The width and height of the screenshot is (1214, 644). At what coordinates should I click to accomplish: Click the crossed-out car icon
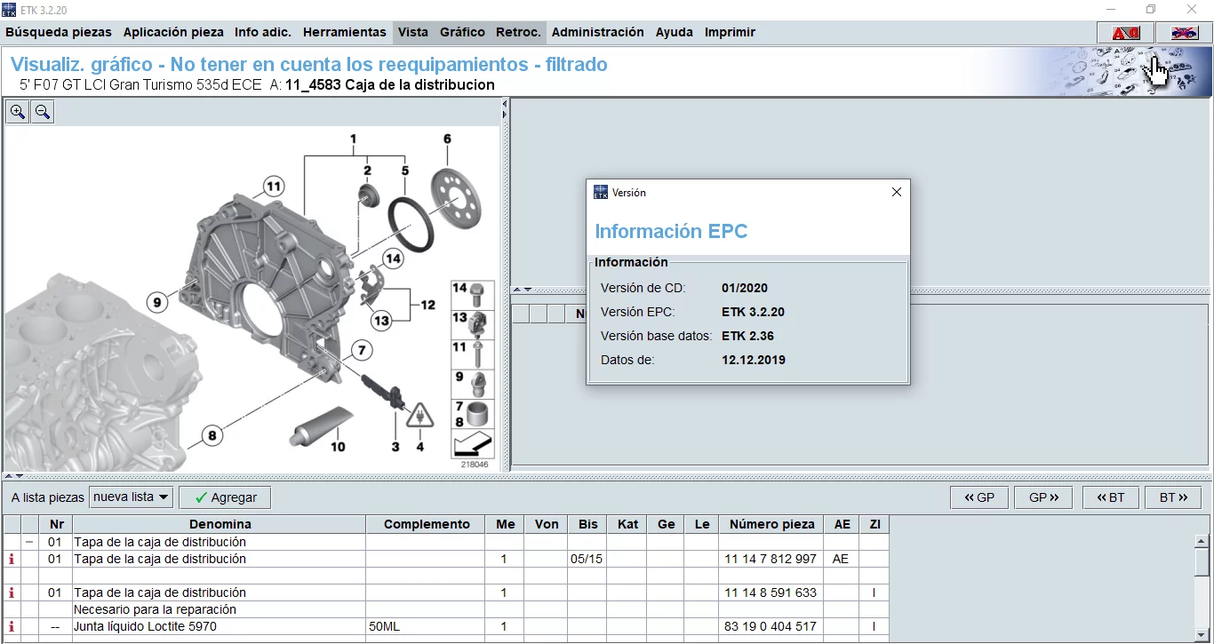(1184, 33)
